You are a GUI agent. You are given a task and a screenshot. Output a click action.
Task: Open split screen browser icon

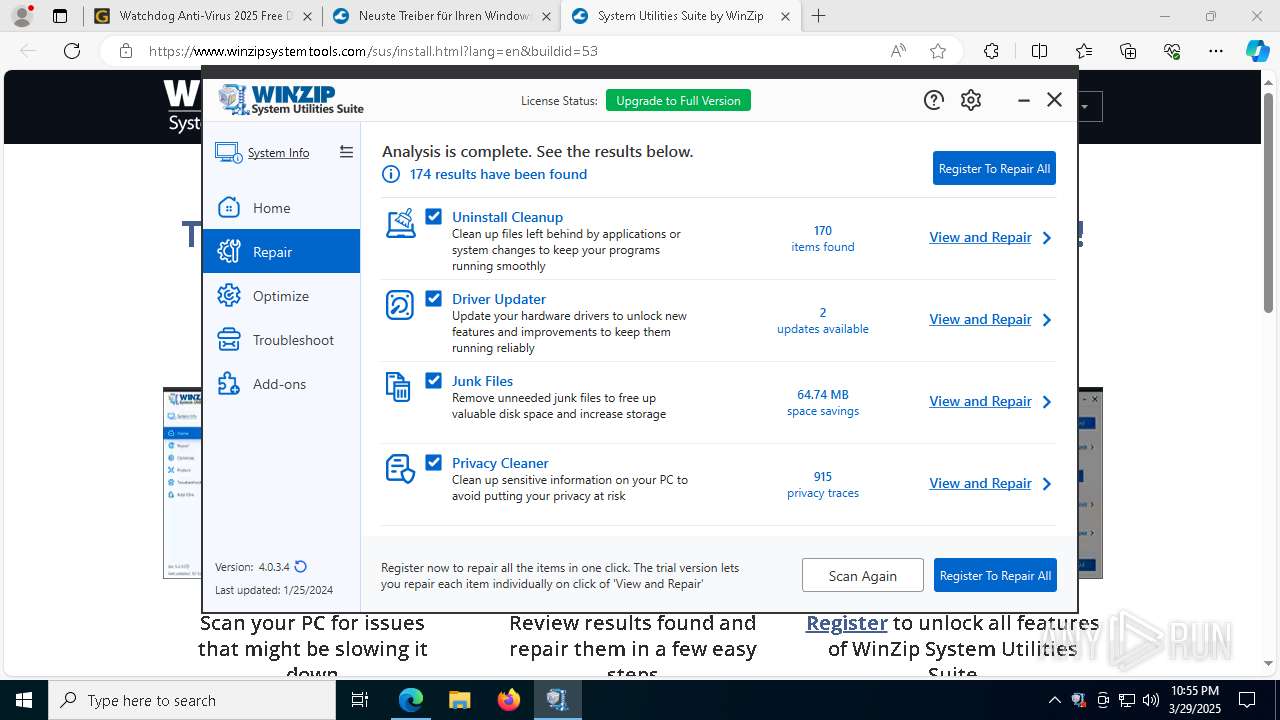point(1039,51)
